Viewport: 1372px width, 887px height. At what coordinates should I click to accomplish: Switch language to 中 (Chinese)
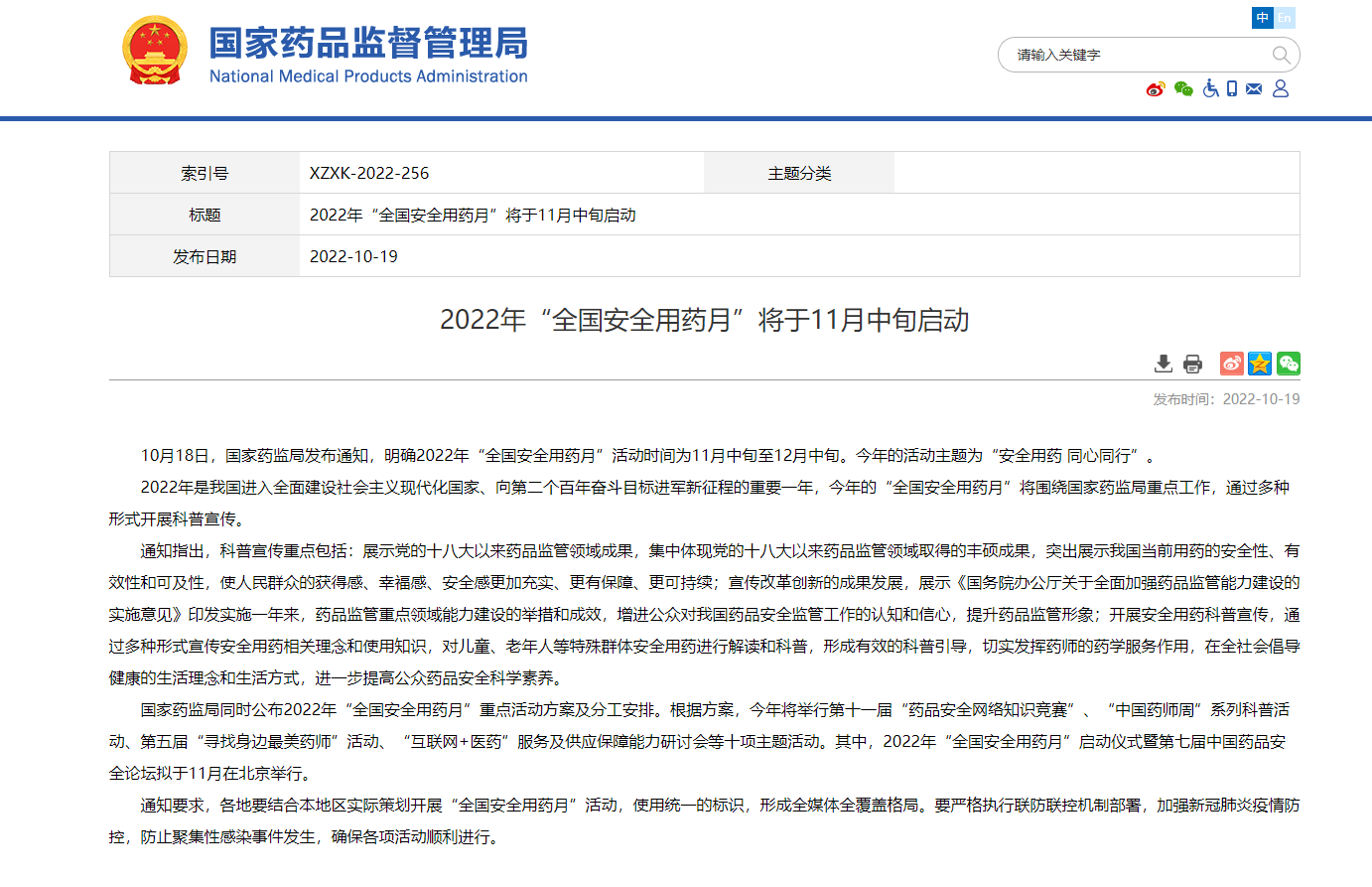(1263, 18)
